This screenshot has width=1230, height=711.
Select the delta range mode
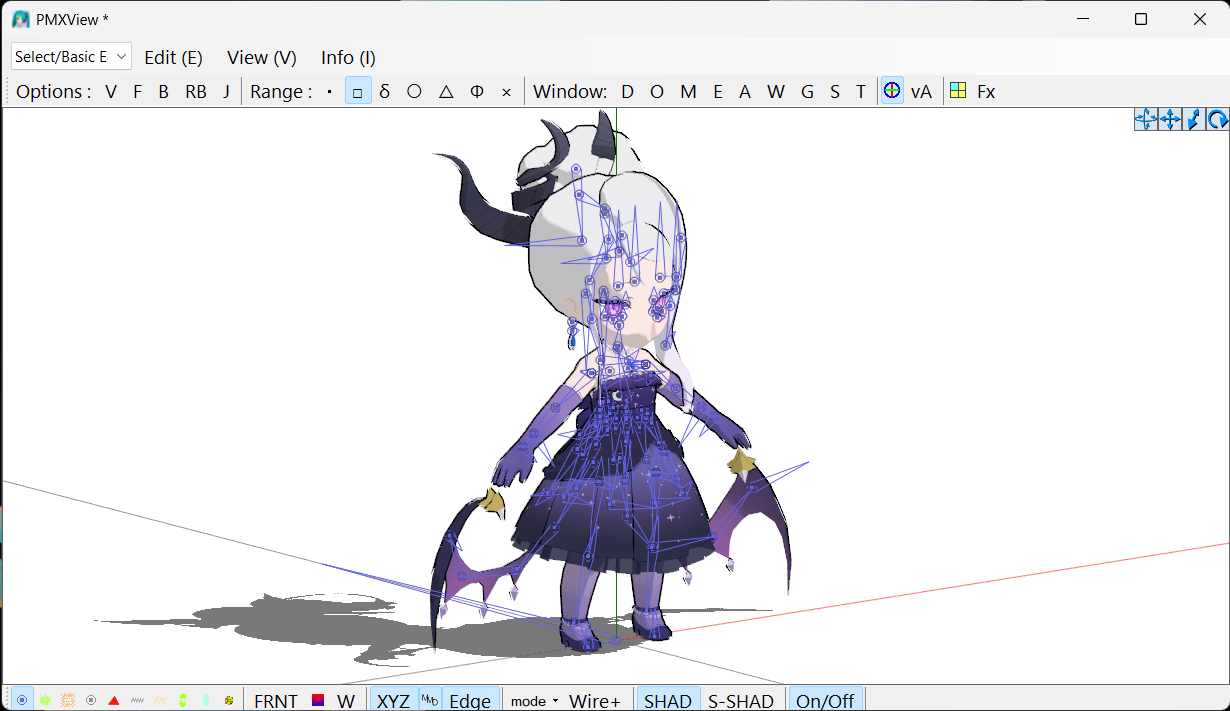(385, 92)
